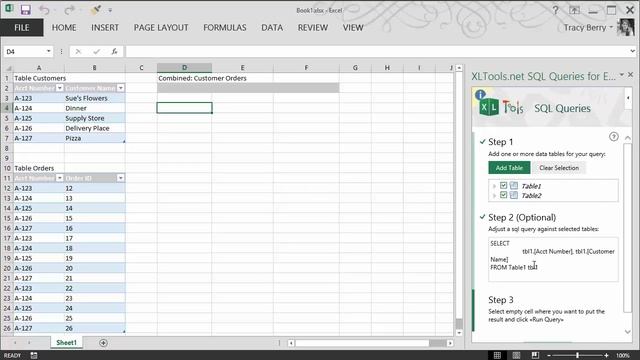Open the Tracy Berry account dropdown
Viewport: 640px width, 360px height.
point(611,27)
